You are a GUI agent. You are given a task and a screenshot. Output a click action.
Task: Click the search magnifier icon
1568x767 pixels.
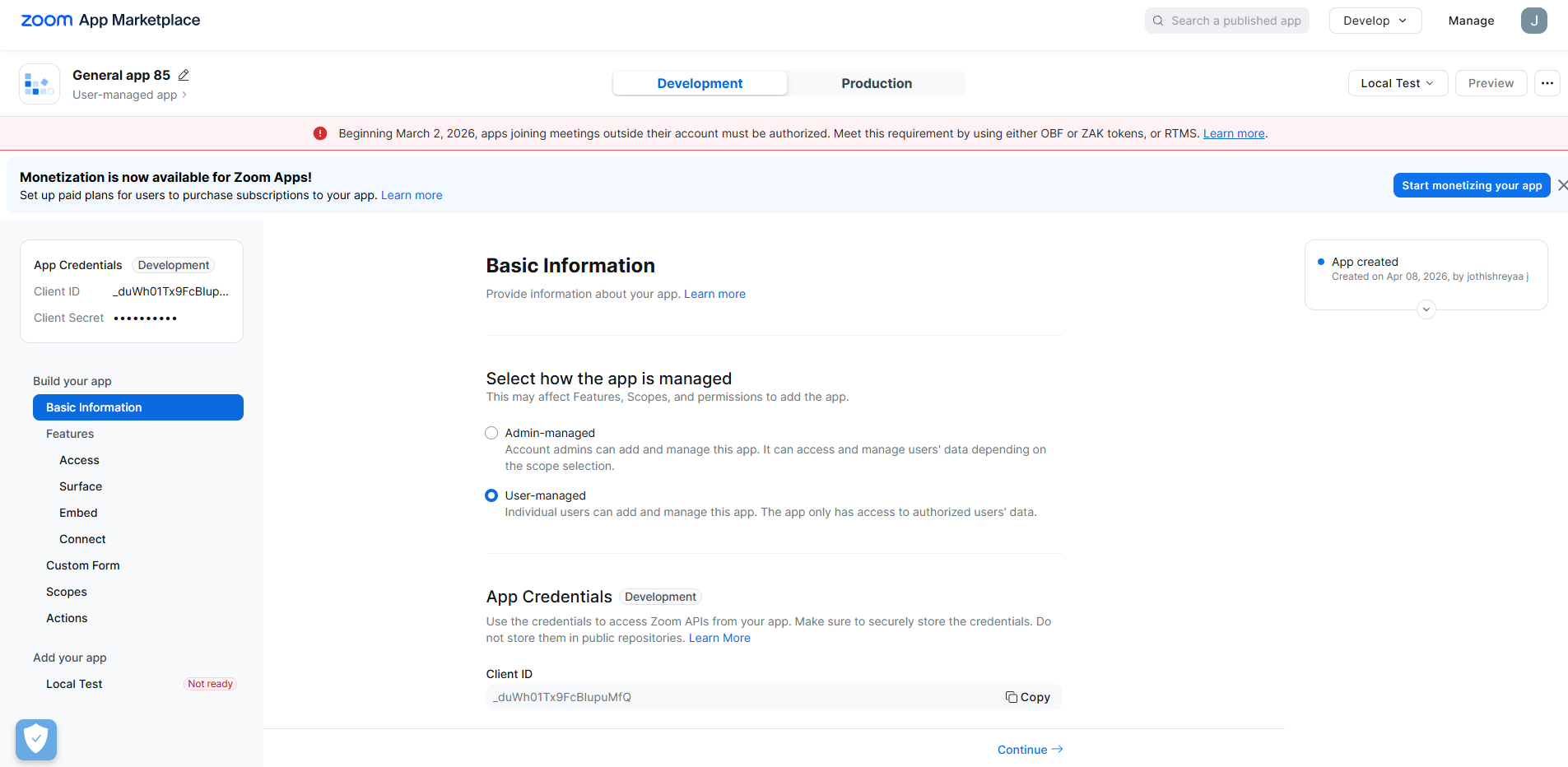[1158, 21]
